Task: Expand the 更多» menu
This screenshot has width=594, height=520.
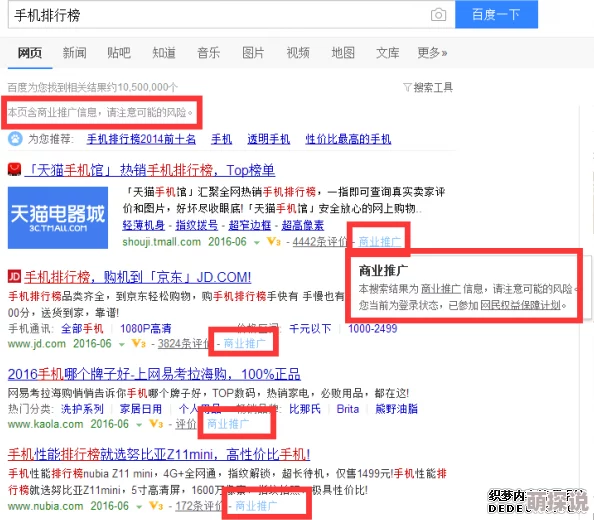Action: click(432, 53)
